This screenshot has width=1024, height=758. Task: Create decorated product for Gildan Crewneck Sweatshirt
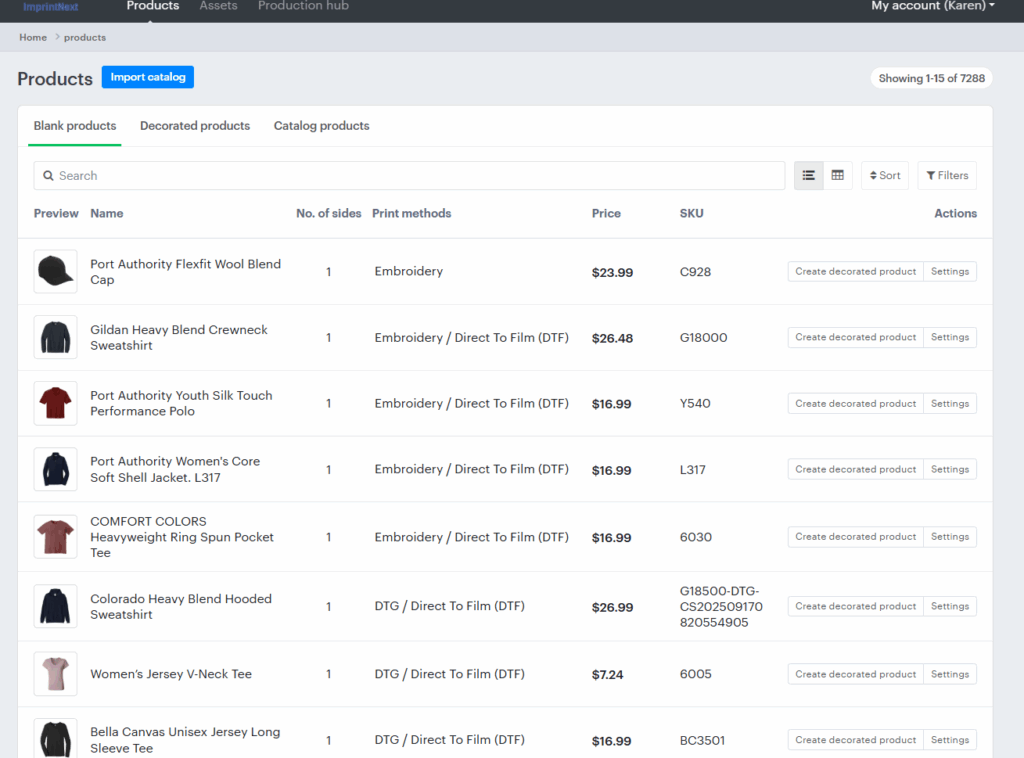point(855,338)
